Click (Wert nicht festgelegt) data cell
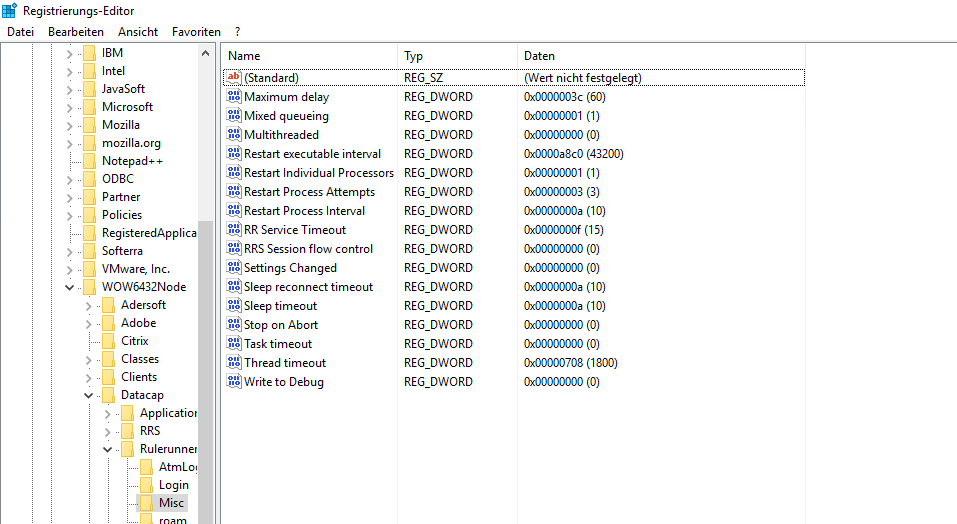 [x=582, y=77]
